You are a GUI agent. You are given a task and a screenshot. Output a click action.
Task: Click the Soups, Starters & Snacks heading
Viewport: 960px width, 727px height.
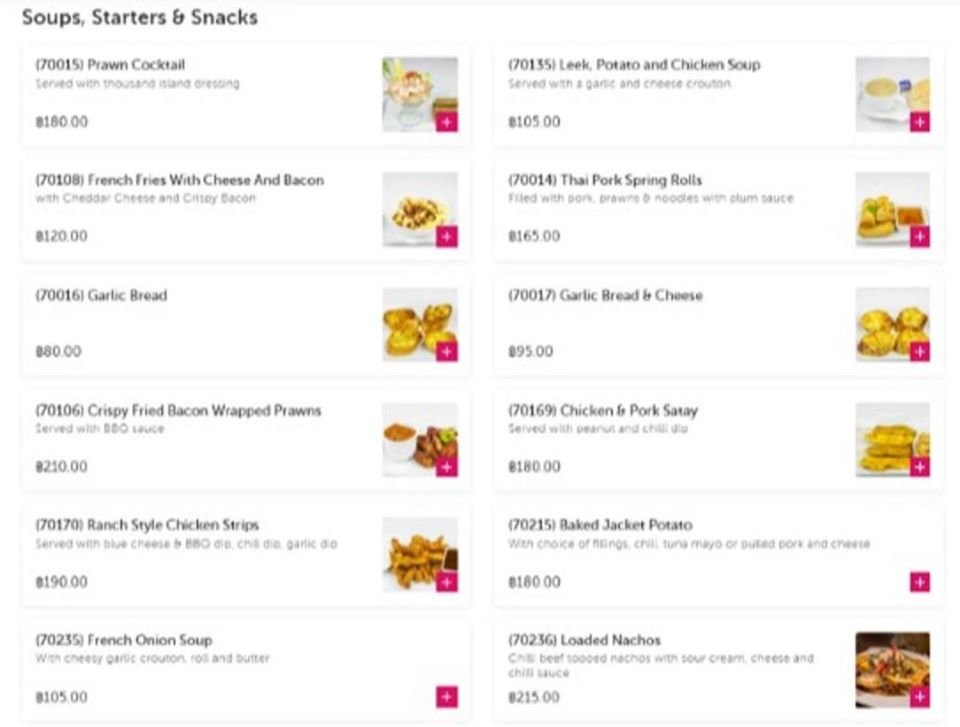(140, 17)
